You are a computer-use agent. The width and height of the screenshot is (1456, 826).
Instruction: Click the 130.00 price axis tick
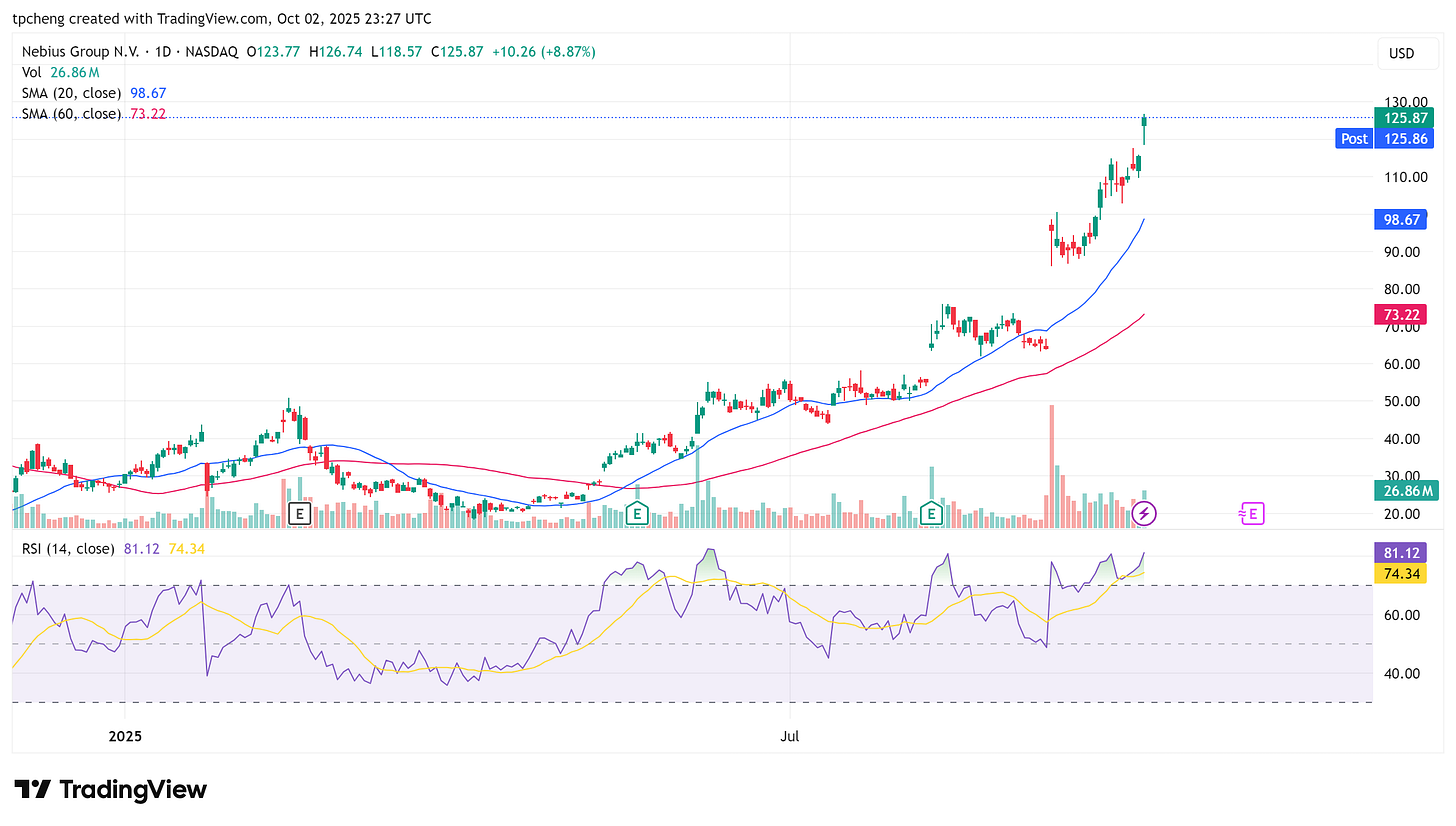tap(1404, 101)
